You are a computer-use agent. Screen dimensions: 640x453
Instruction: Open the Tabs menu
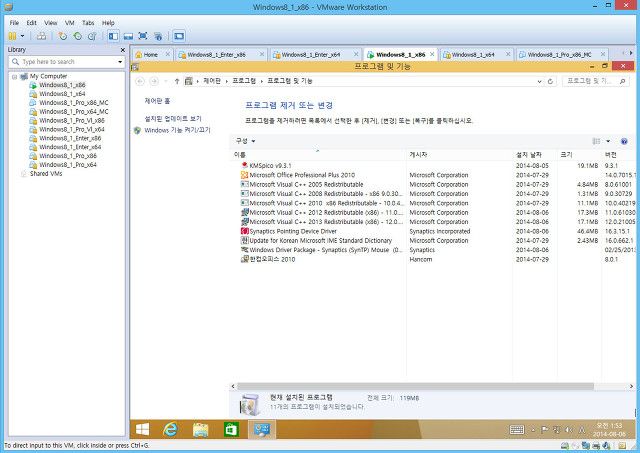88,23
